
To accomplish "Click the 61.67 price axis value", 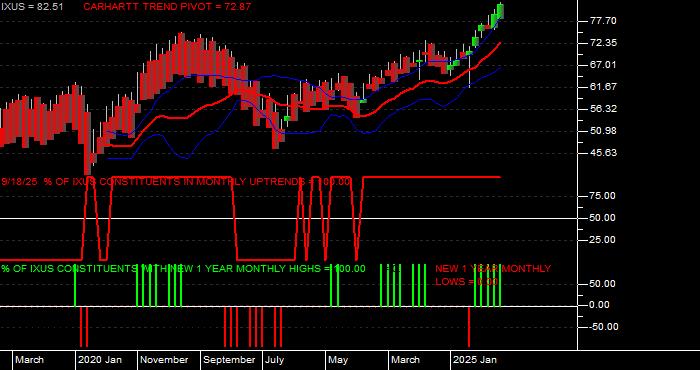I will coord(604,87).
